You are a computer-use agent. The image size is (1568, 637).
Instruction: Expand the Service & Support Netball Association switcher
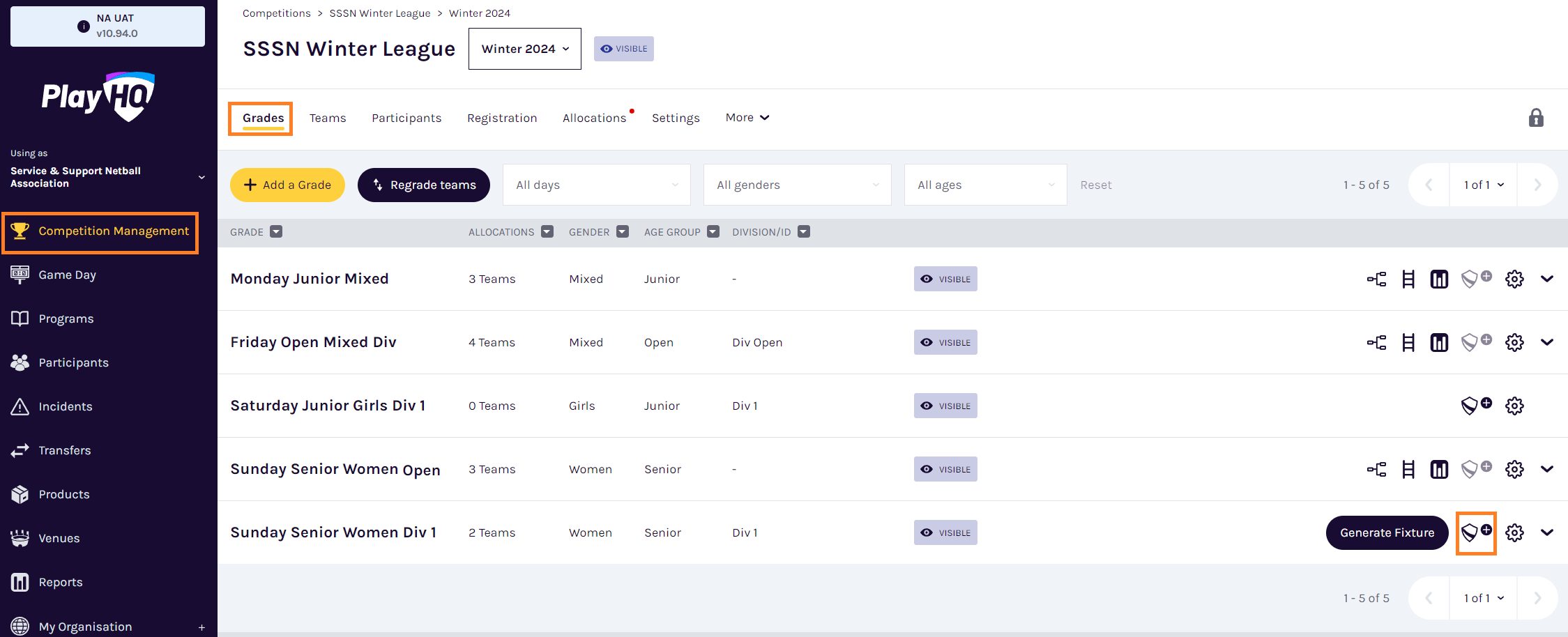(201, 178)
